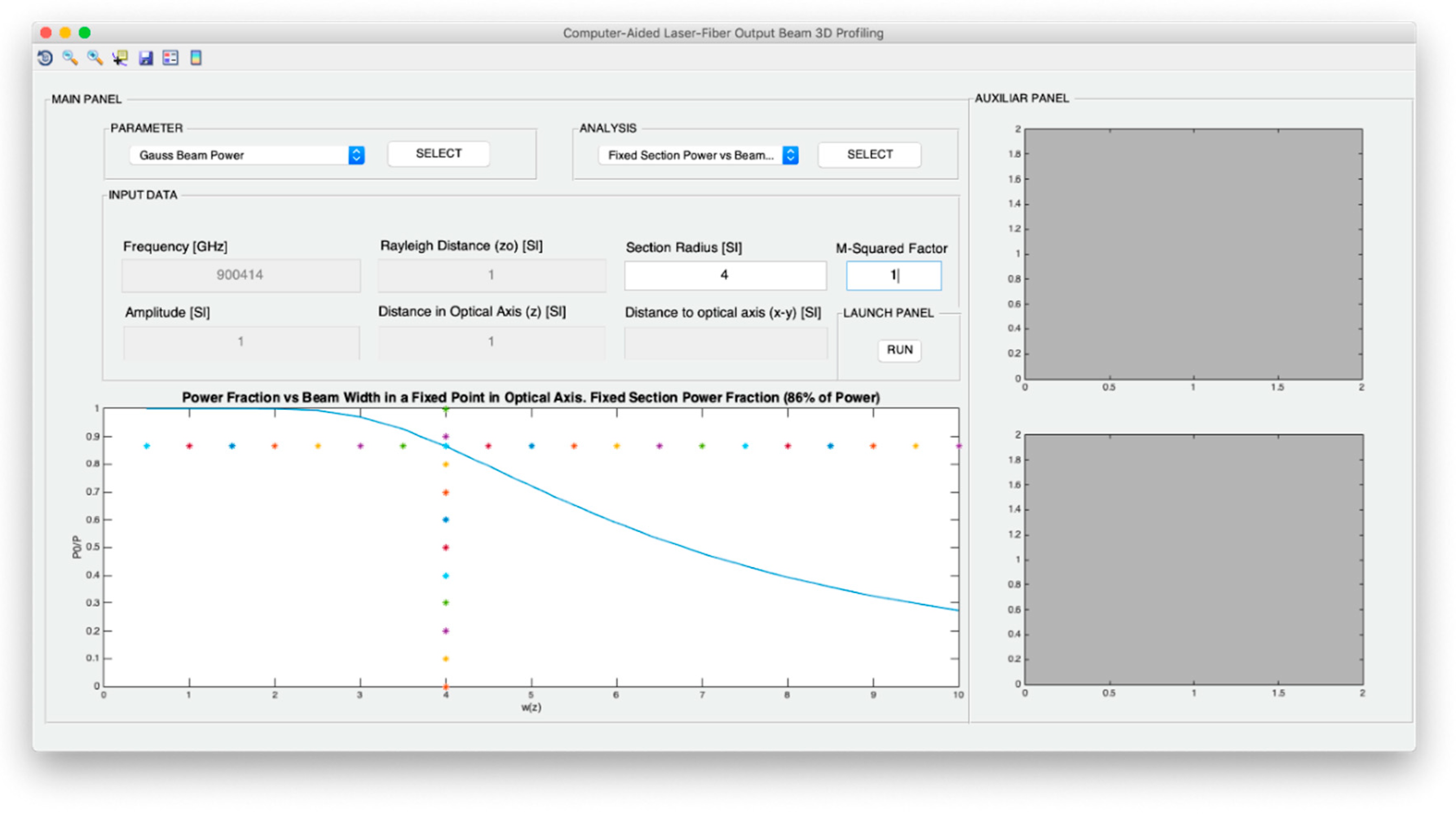Screen dimensions: 1456x818
Task: Insert colorbar using toolbar icon
Action: pos(196,57)
